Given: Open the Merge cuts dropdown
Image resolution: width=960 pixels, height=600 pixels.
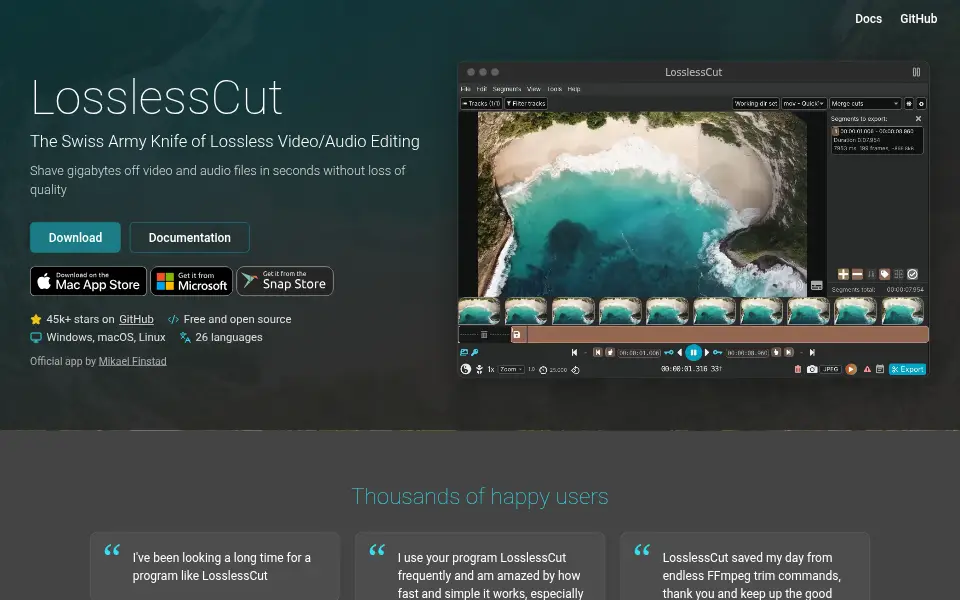Looking at the screenshot, I should (865, 103).
